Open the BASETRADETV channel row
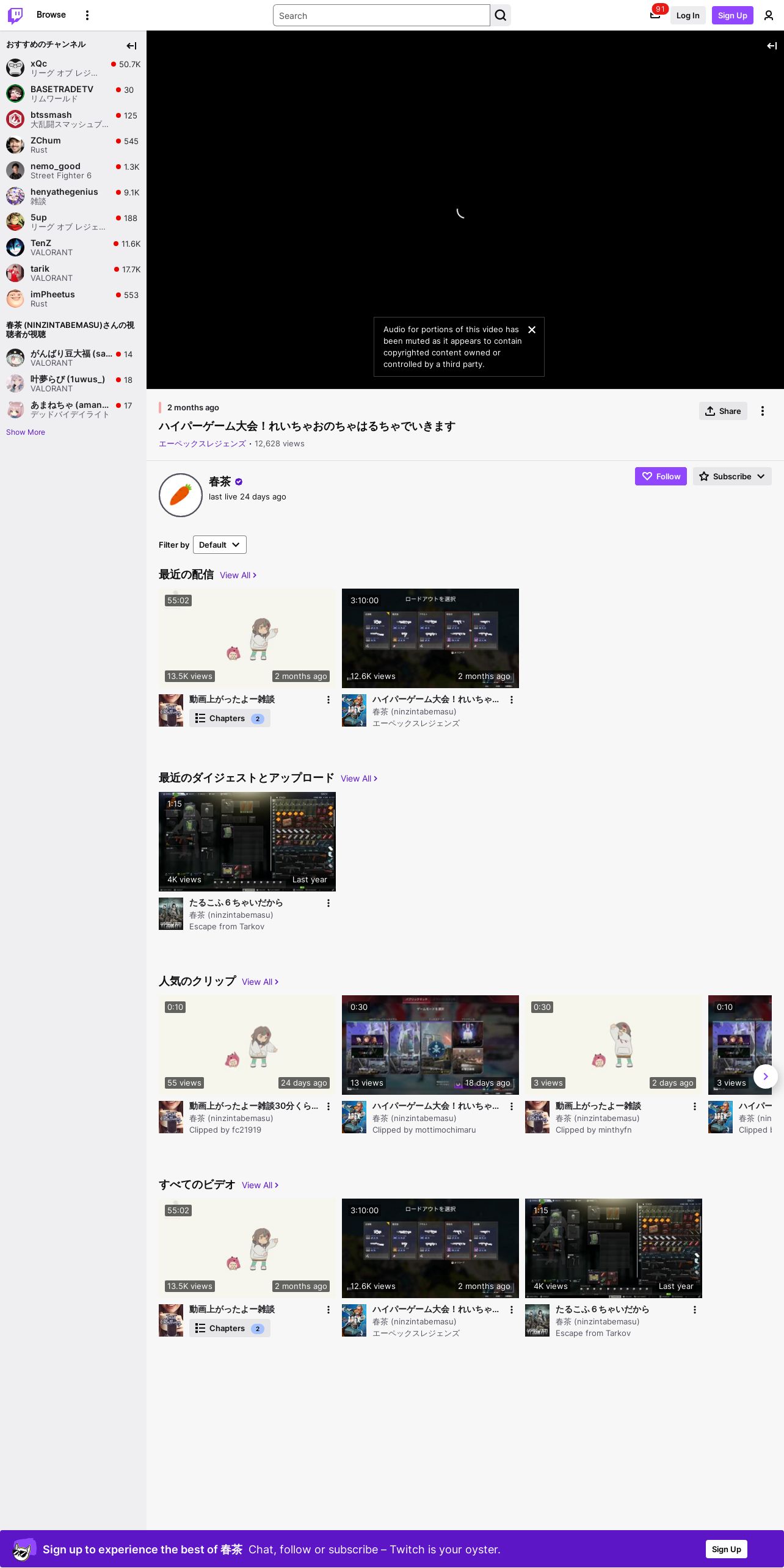This screenshot has width=784, height=1568. (73, 93)
